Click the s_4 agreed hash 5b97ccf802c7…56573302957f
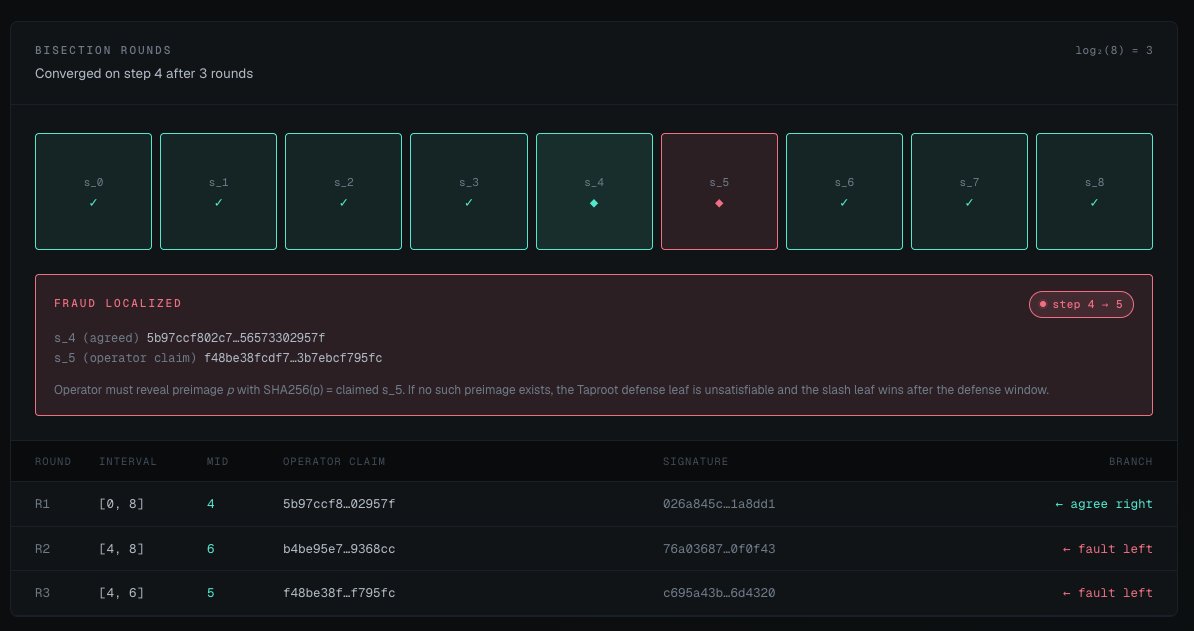 pyautogui.click(x=236, y=338)
